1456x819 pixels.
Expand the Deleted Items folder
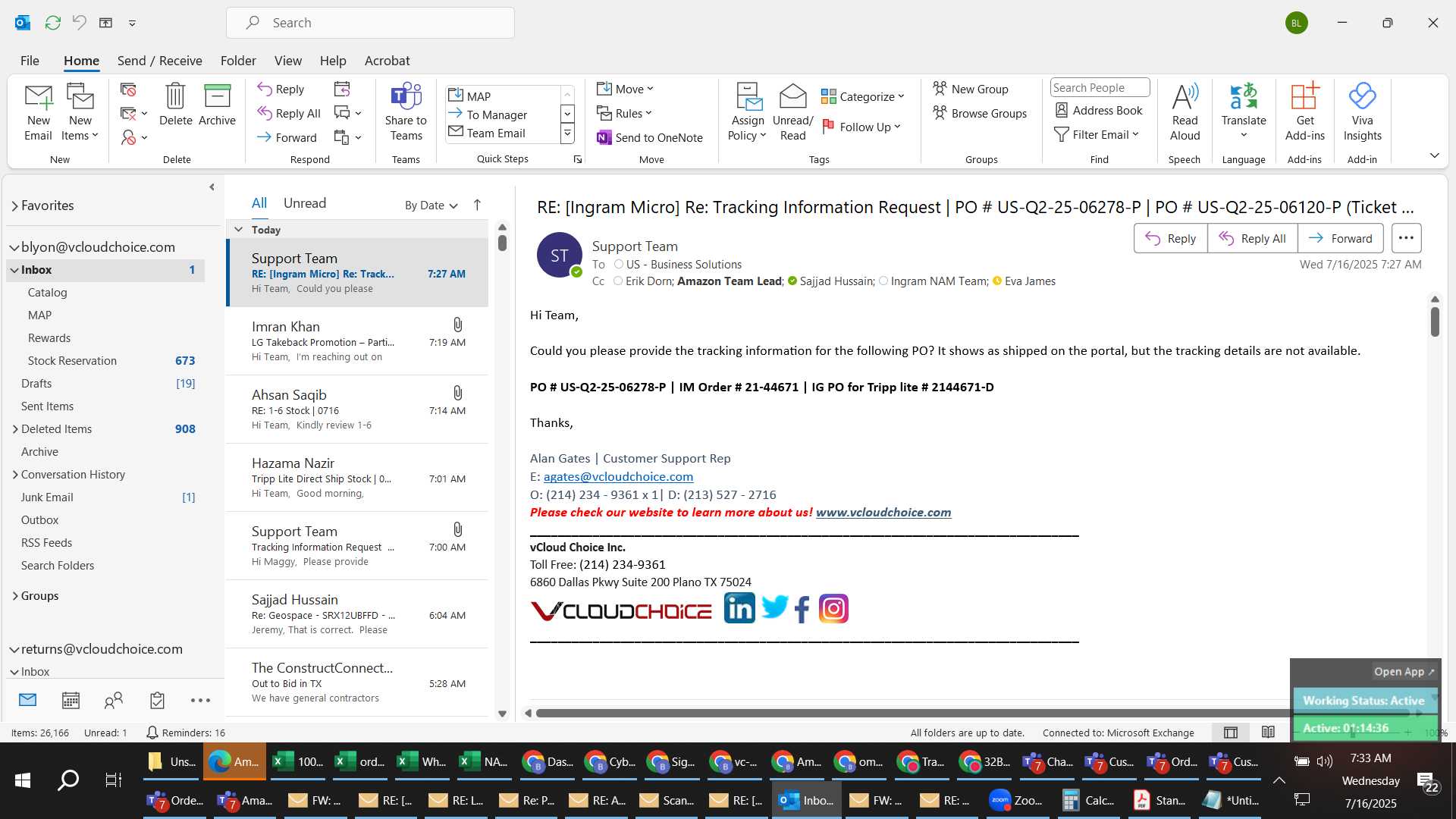click(x=15, y=429)
